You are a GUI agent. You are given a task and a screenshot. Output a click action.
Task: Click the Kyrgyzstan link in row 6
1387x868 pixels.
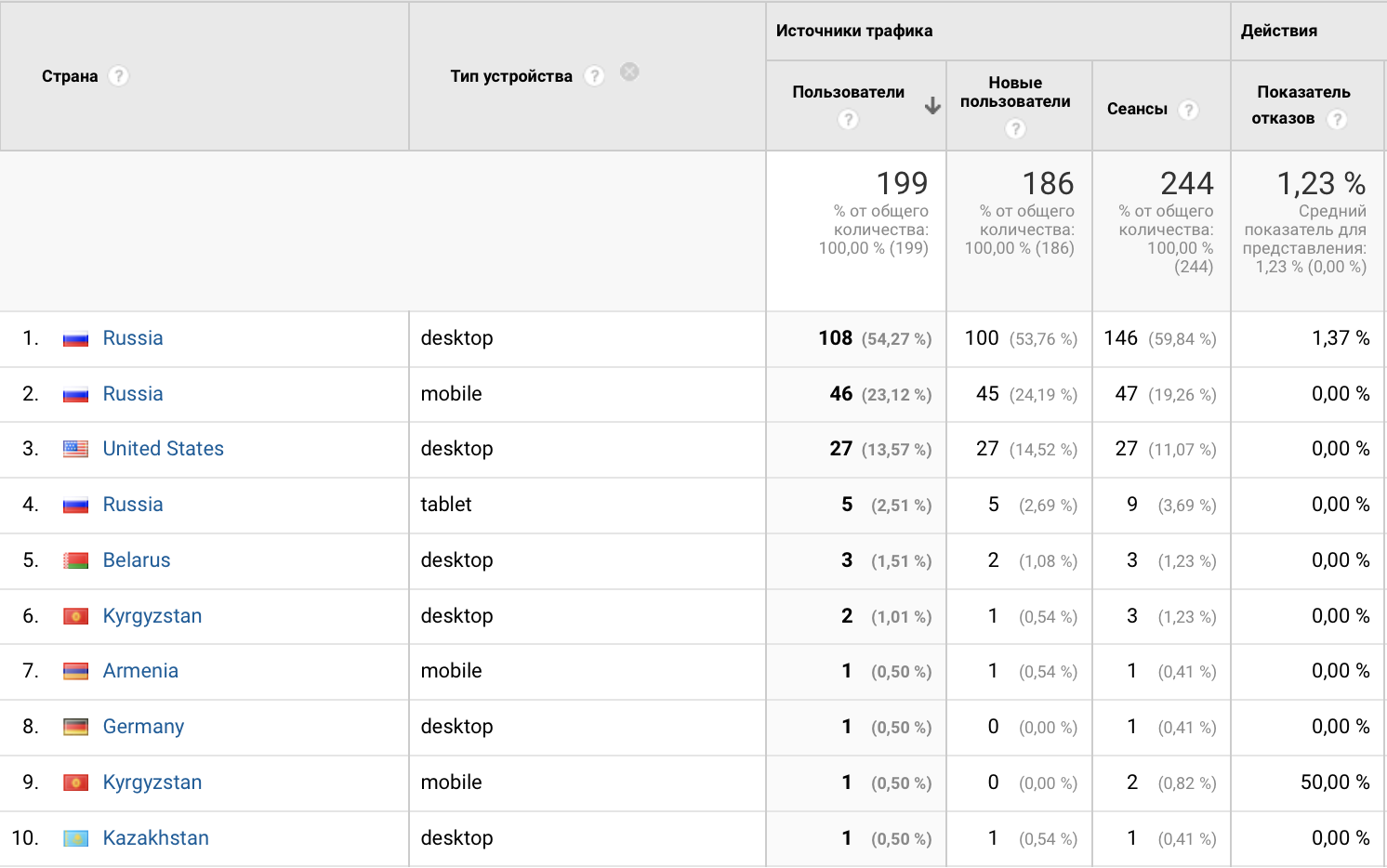(152, 616)
